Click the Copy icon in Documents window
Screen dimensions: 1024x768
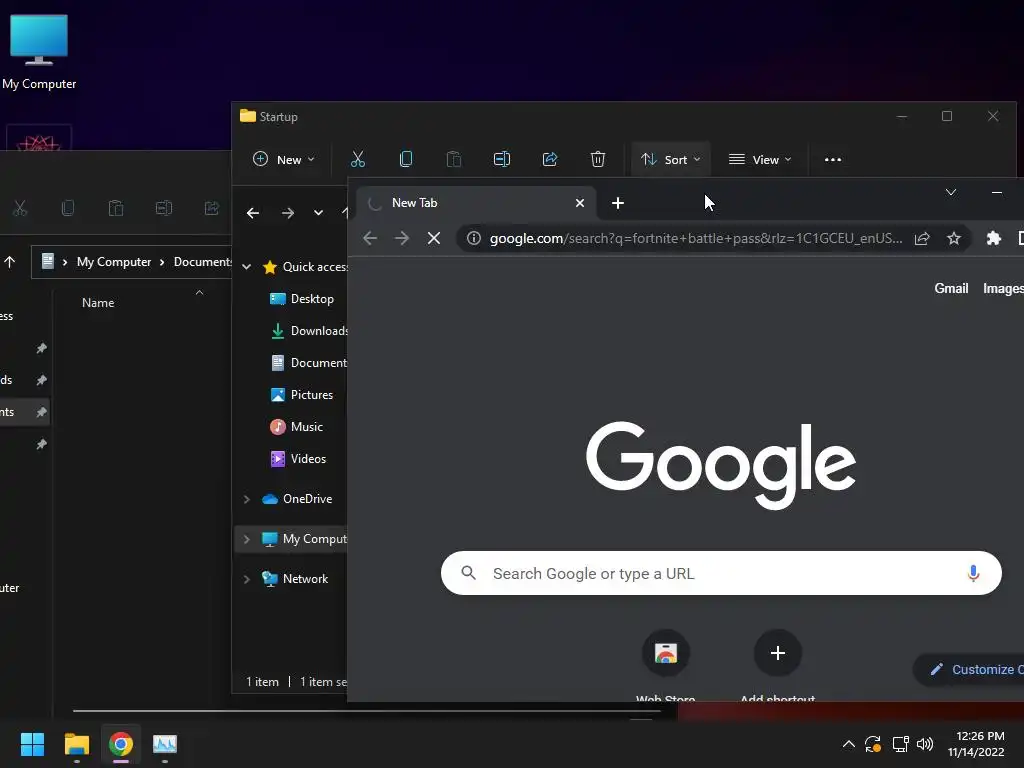pyautogui.click(x=68, y=208)
